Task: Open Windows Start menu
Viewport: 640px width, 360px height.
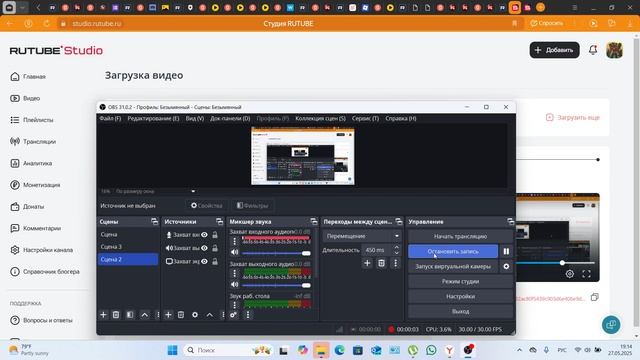Action: click(172, 350)
